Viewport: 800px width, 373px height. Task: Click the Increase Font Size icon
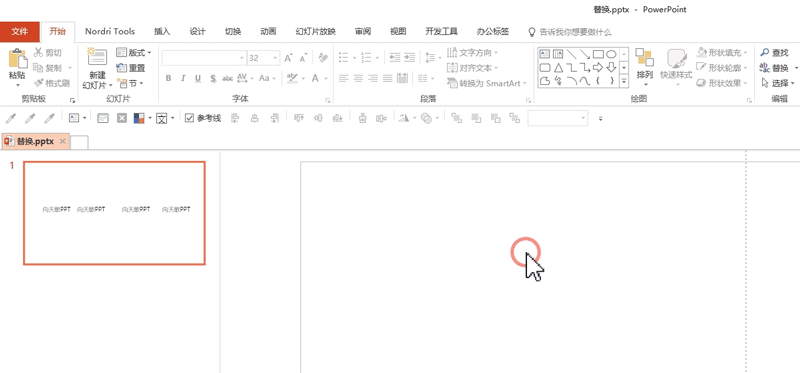click(x=289, y=58)
